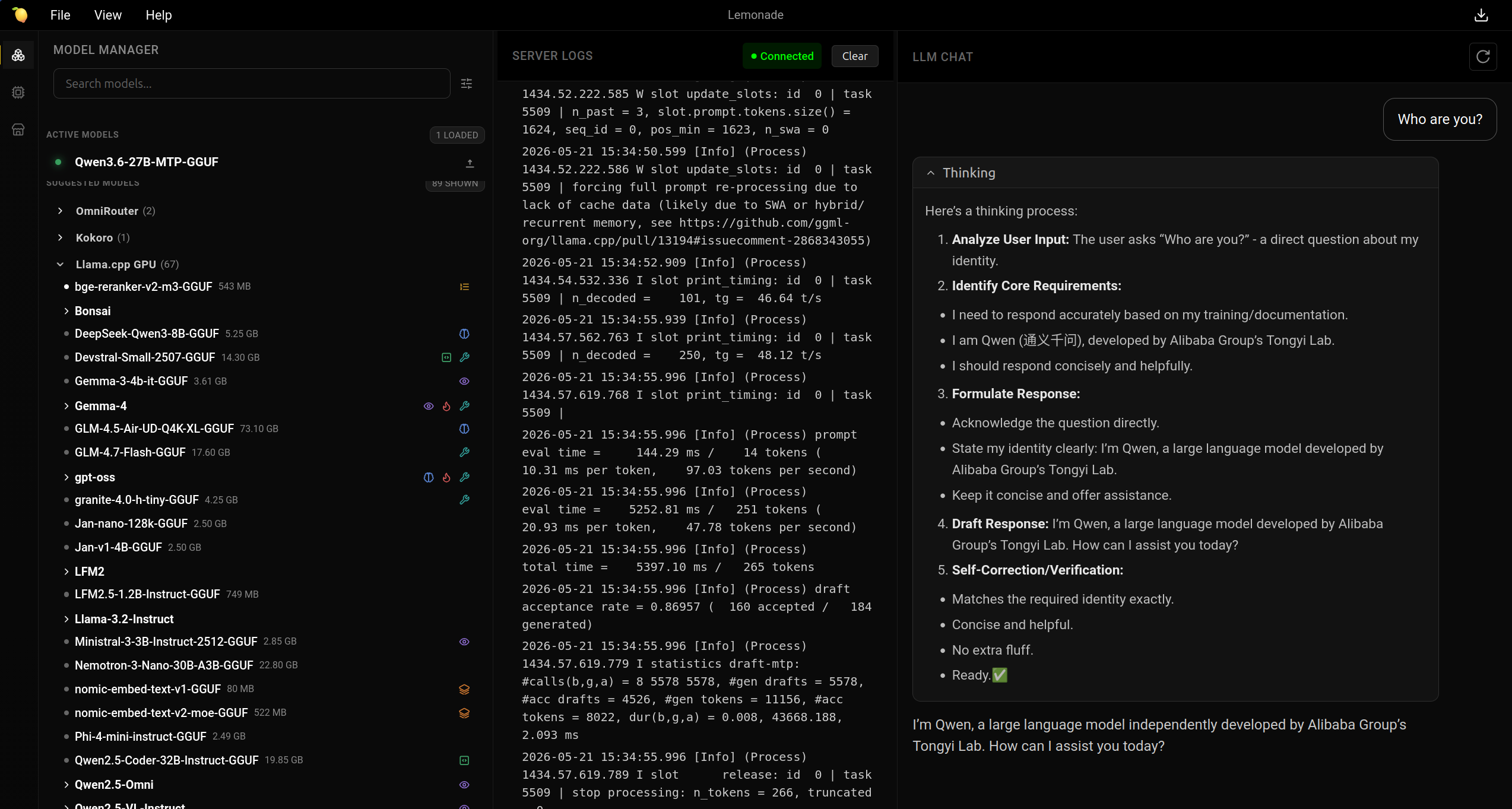Select Jan-v1-4B-GGUF model row

pos(265,547)
